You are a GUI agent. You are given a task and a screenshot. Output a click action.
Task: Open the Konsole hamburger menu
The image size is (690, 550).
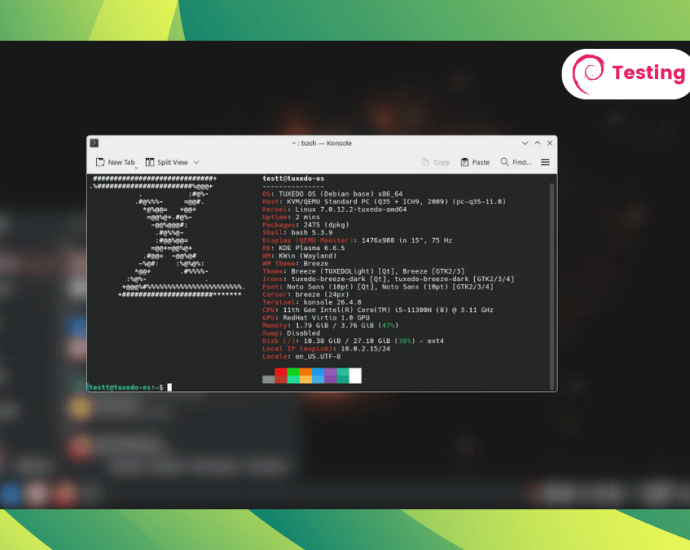(545, 162)
